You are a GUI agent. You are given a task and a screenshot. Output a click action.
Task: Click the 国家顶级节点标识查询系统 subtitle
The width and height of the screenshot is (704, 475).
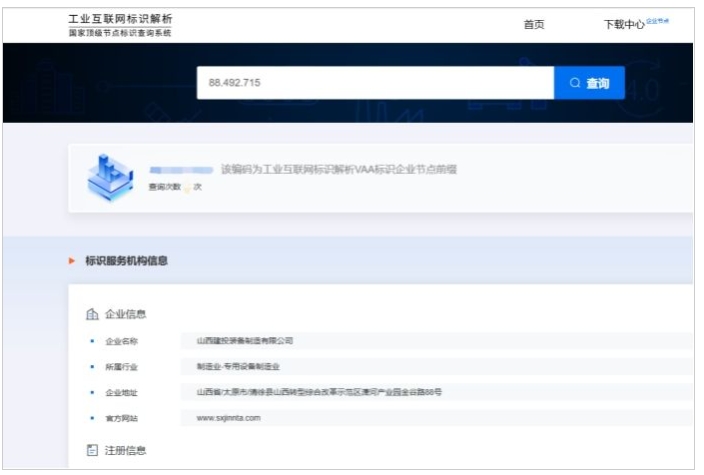[x=120, y=33]
